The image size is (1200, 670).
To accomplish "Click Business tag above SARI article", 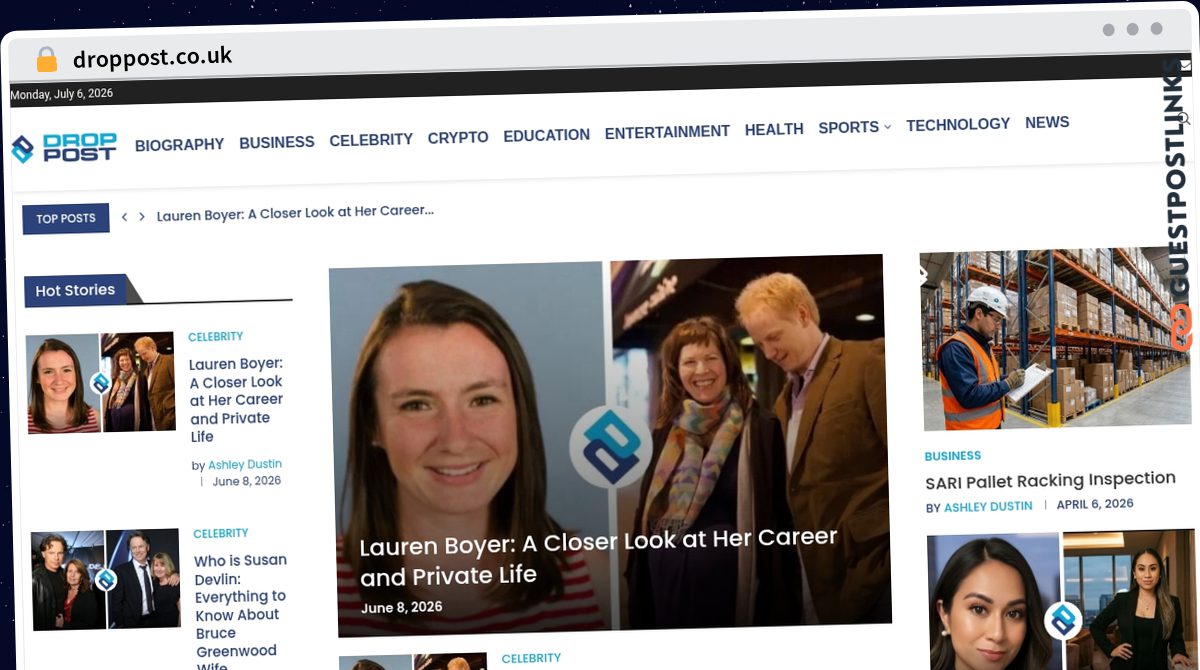I will (x=953, y=456).
